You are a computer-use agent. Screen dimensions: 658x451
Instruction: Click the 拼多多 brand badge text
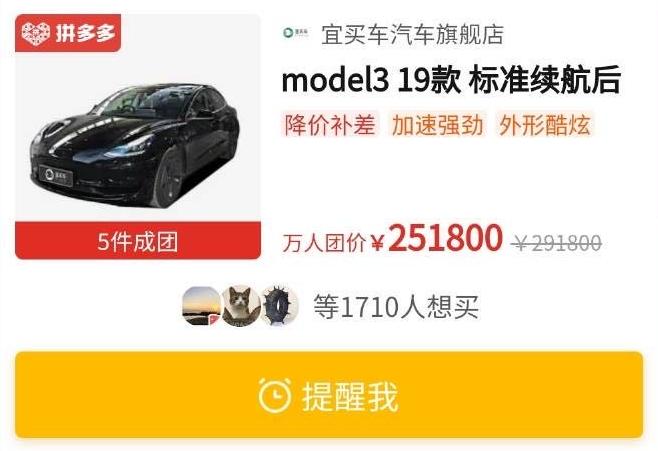click(85, 33)
